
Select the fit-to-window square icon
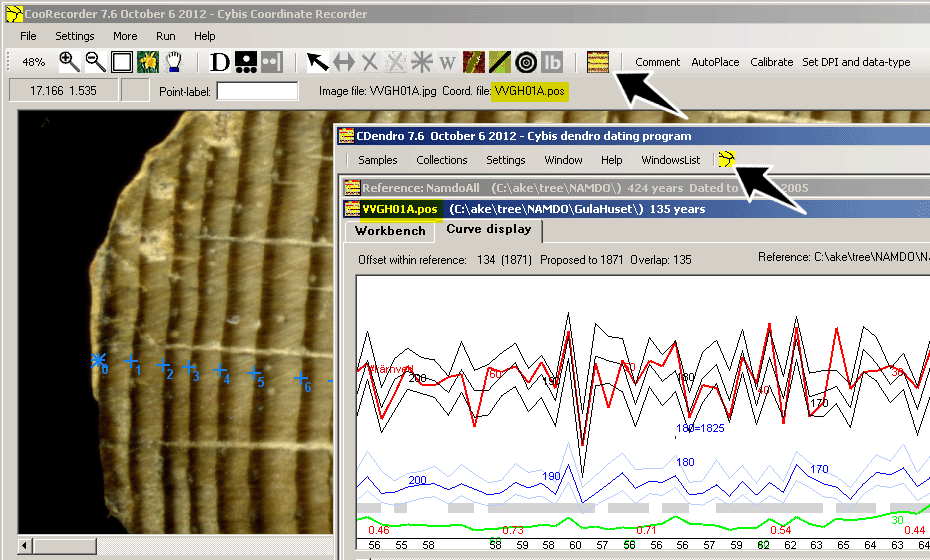[x=122, y=62]
